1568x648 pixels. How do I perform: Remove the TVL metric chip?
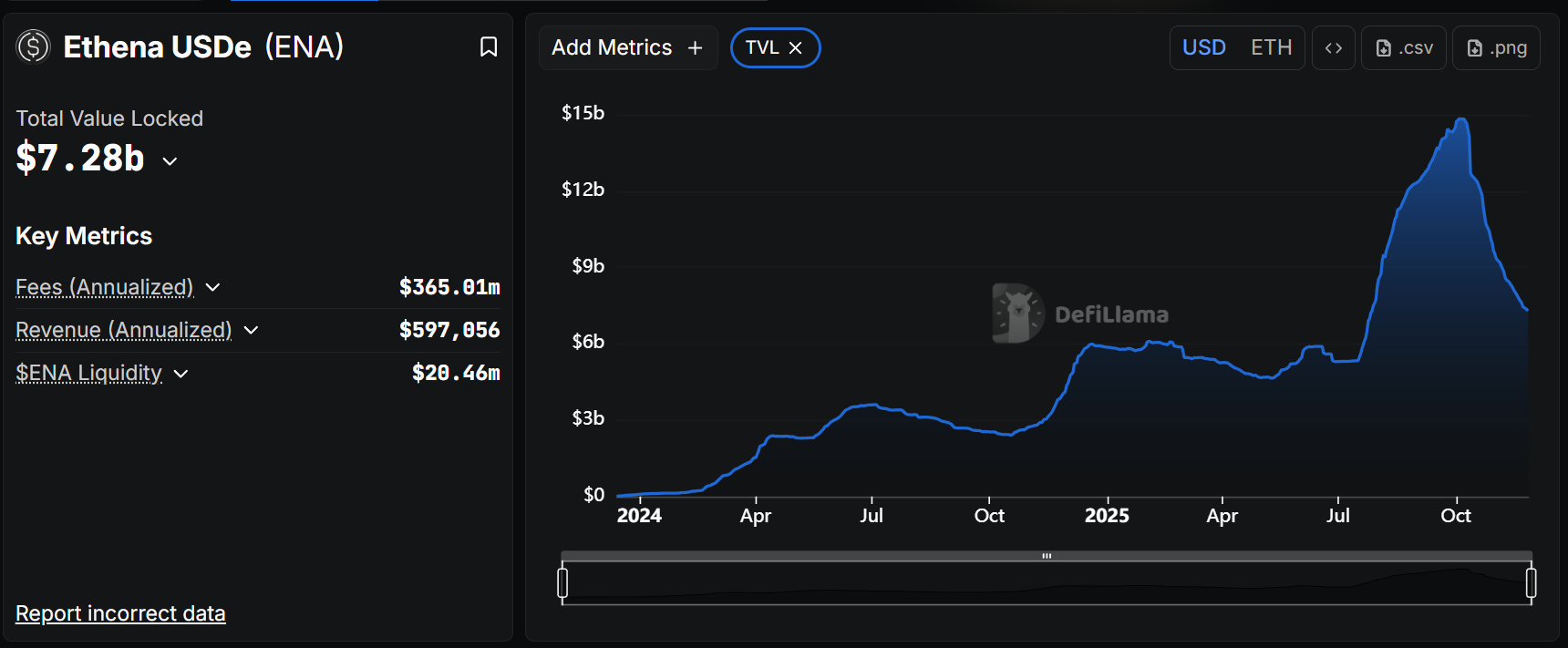coord(796,48)
